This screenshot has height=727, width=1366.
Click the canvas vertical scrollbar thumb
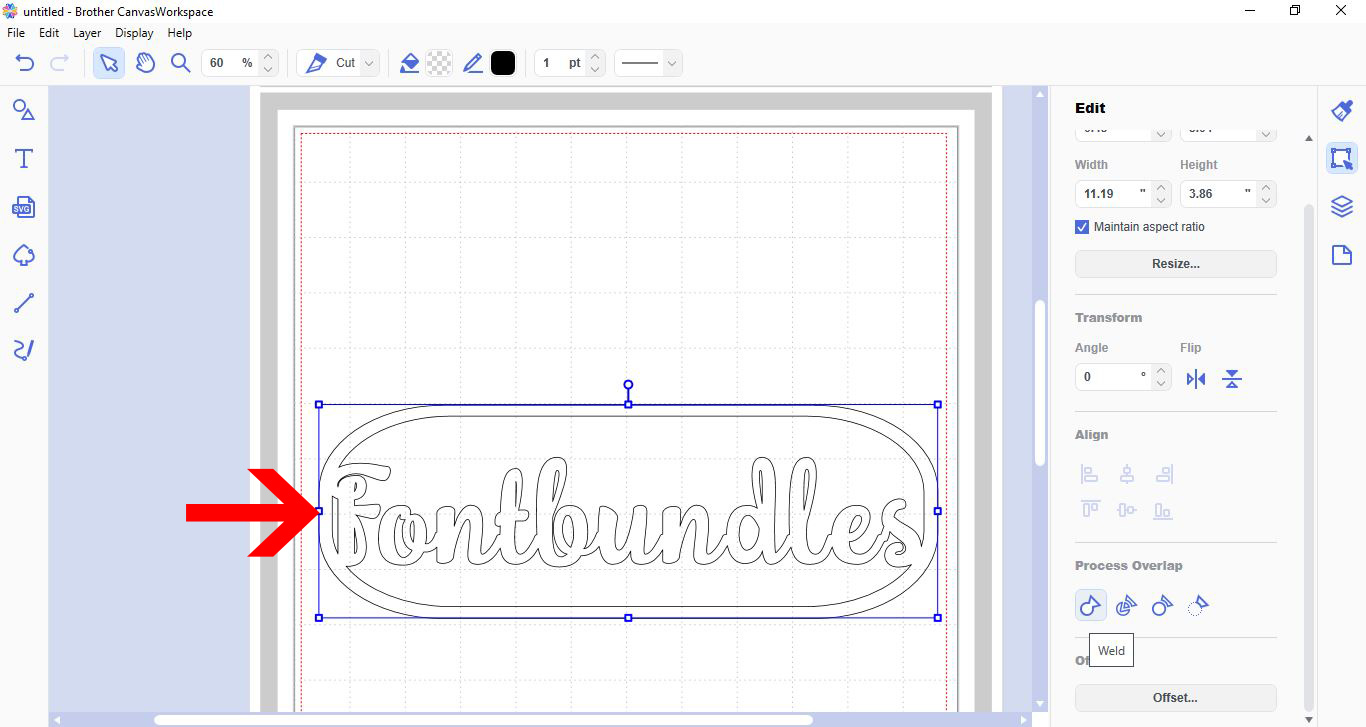click(1039, 382)
